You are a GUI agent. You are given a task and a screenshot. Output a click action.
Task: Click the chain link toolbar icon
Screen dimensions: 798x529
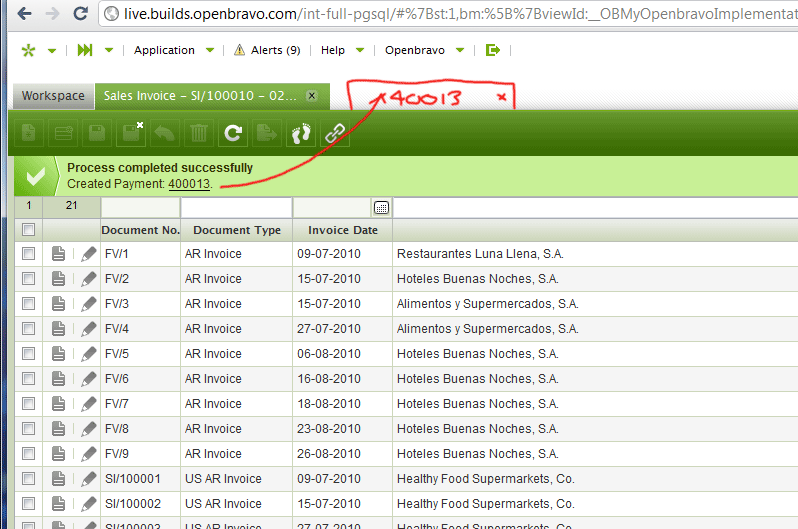(x=335, y=132)
